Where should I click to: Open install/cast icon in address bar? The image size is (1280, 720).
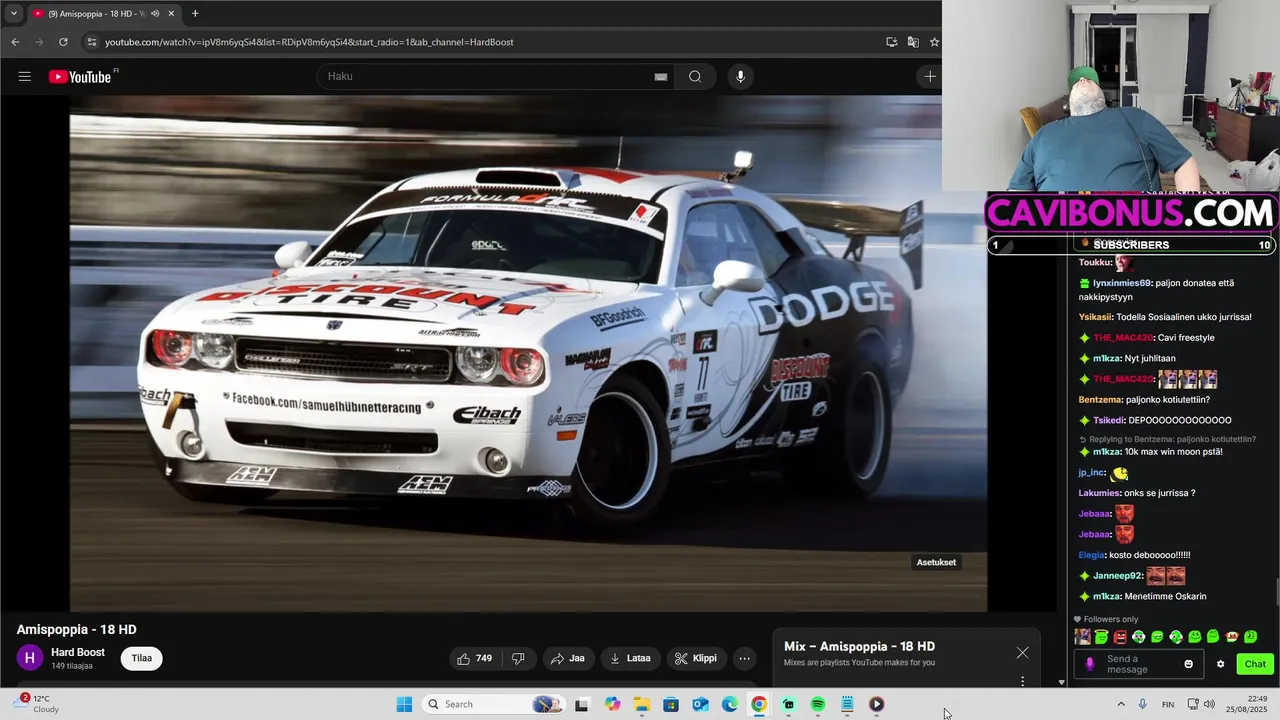click(891, 42)
